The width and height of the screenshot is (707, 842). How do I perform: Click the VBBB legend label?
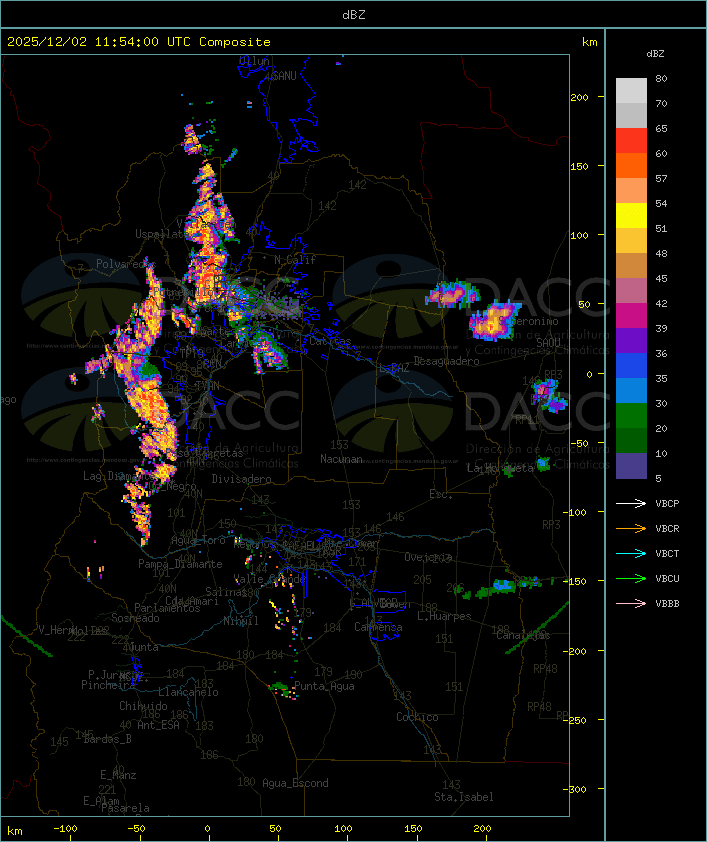(x=667, y=604)
